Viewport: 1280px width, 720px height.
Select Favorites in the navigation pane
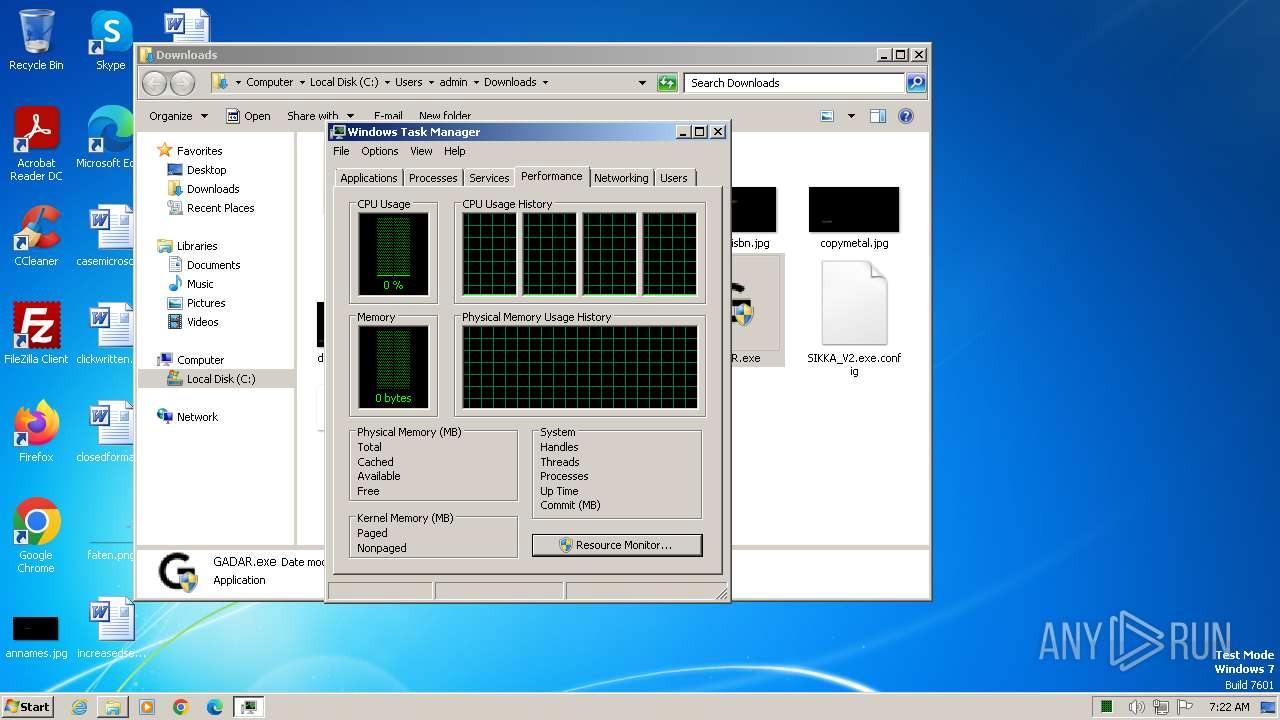pos(200,151)
